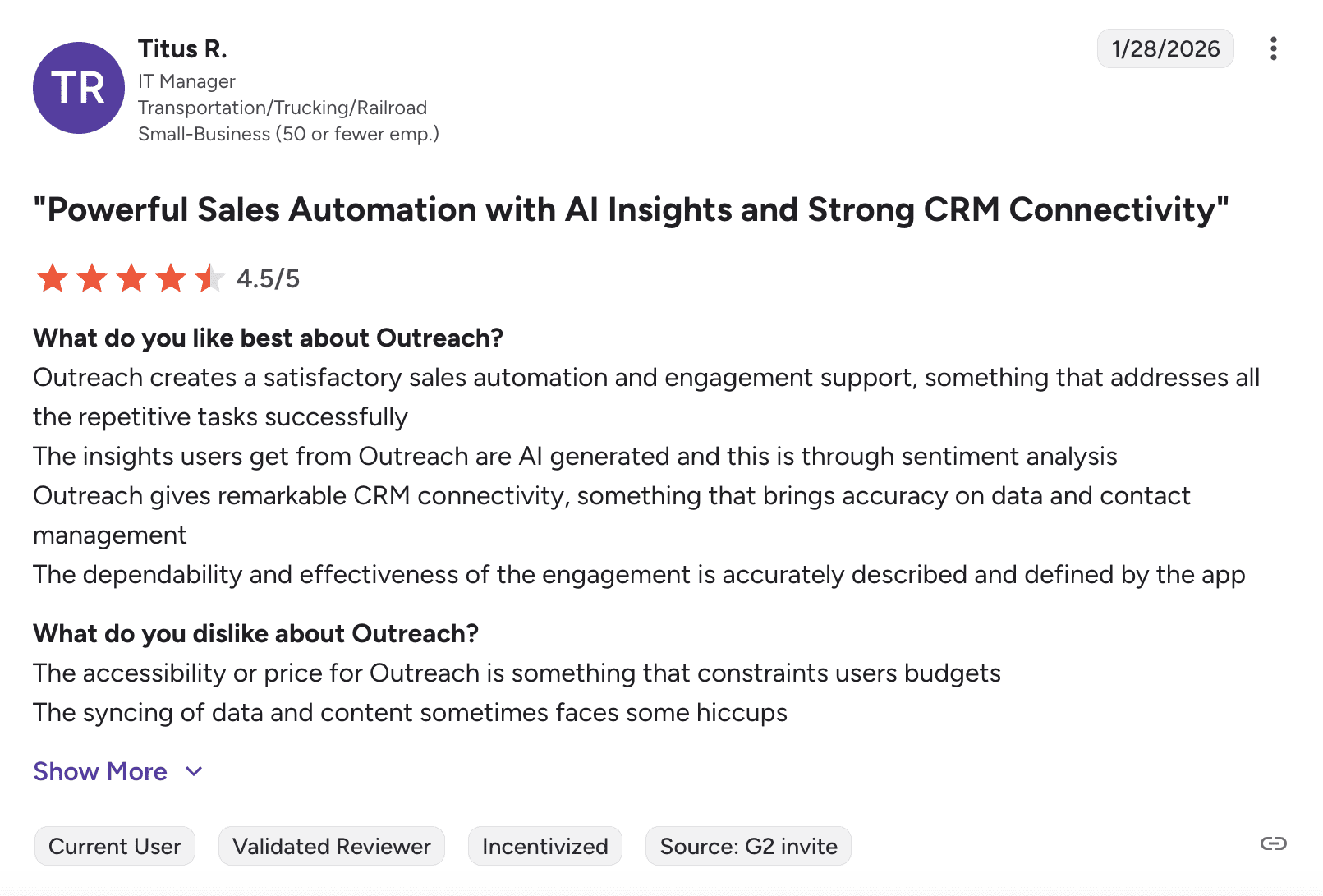Click the first rating star

[53, 278]
